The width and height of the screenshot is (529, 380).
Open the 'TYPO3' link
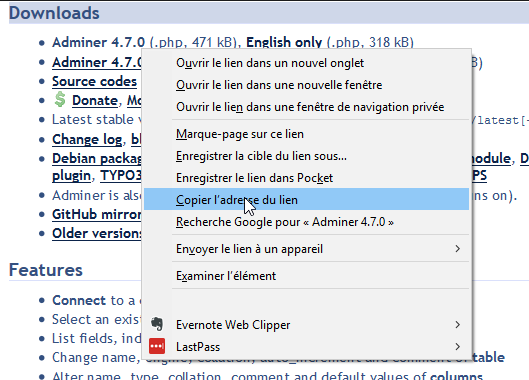coord(121,176)
